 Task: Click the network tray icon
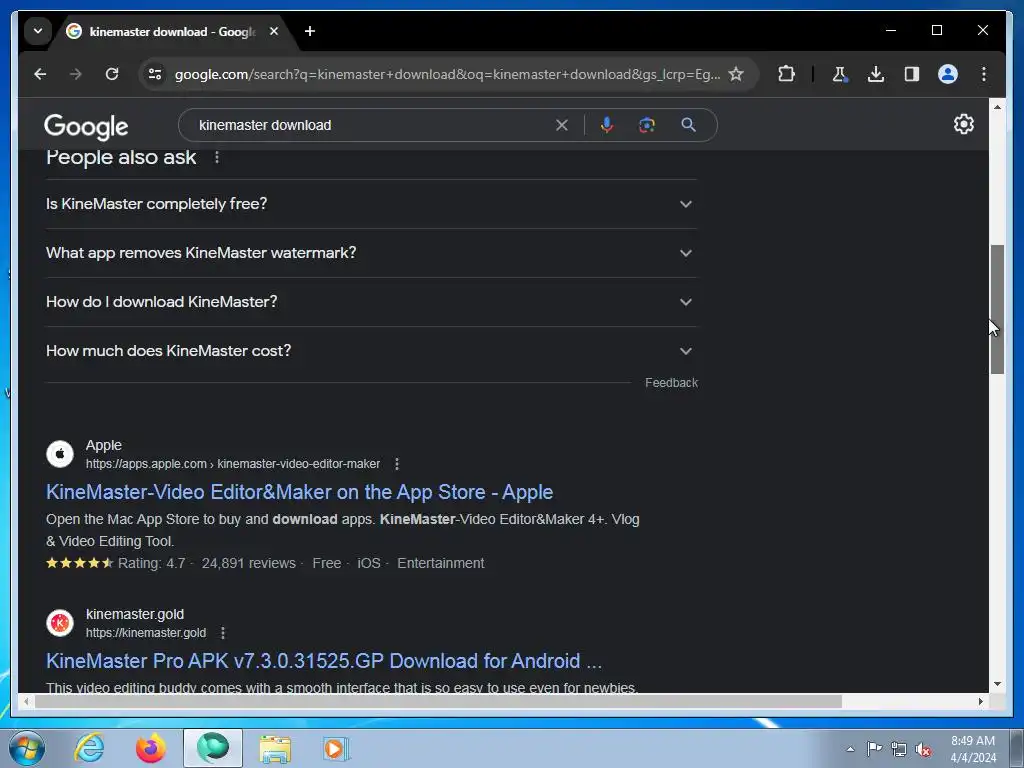(899, 749)
